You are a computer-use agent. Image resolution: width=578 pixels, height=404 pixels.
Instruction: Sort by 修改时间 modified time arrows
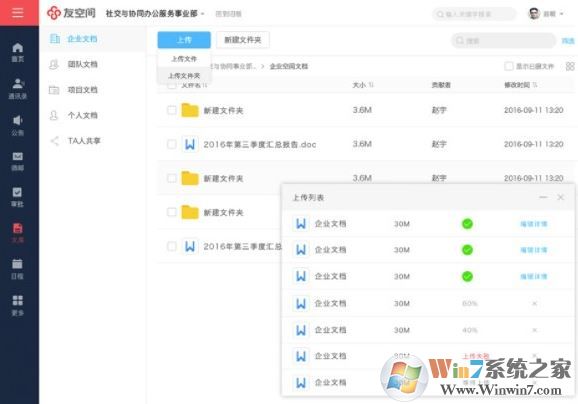click(535, 85)
